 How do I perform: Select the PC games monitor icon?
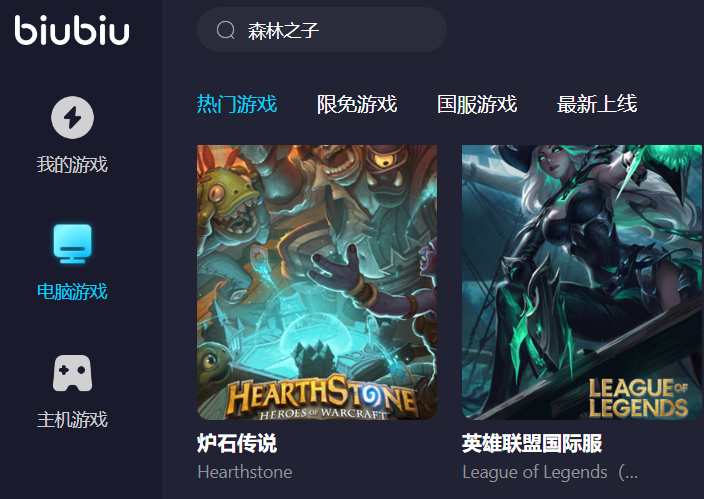[x=72, y=244]
